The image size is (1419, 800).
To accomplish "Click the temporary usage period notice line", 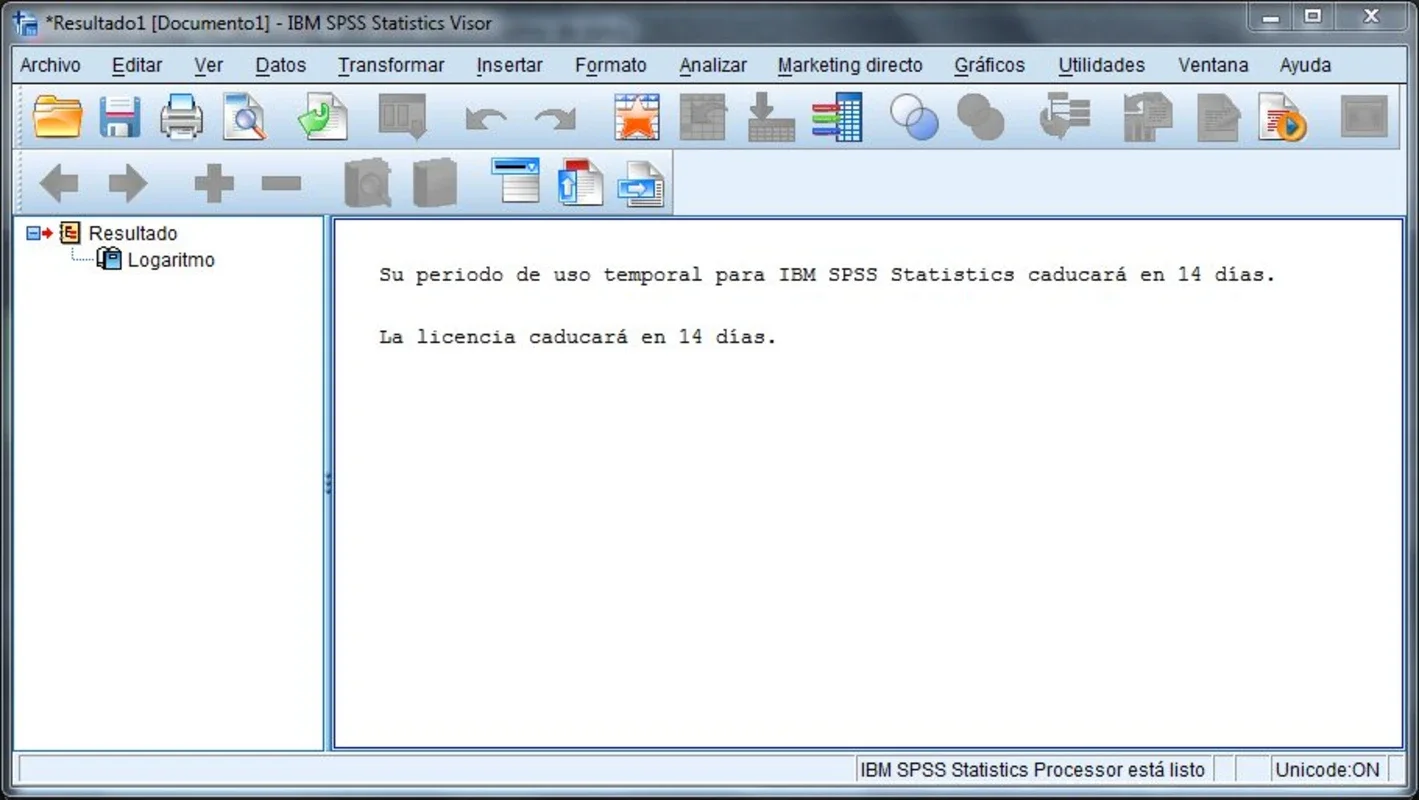I will coord(827,275).
